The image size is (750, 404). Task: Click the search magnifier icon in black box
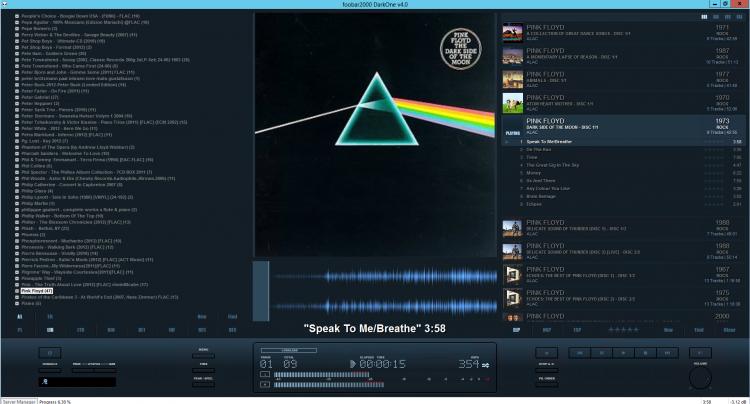(x=45, y=382)
